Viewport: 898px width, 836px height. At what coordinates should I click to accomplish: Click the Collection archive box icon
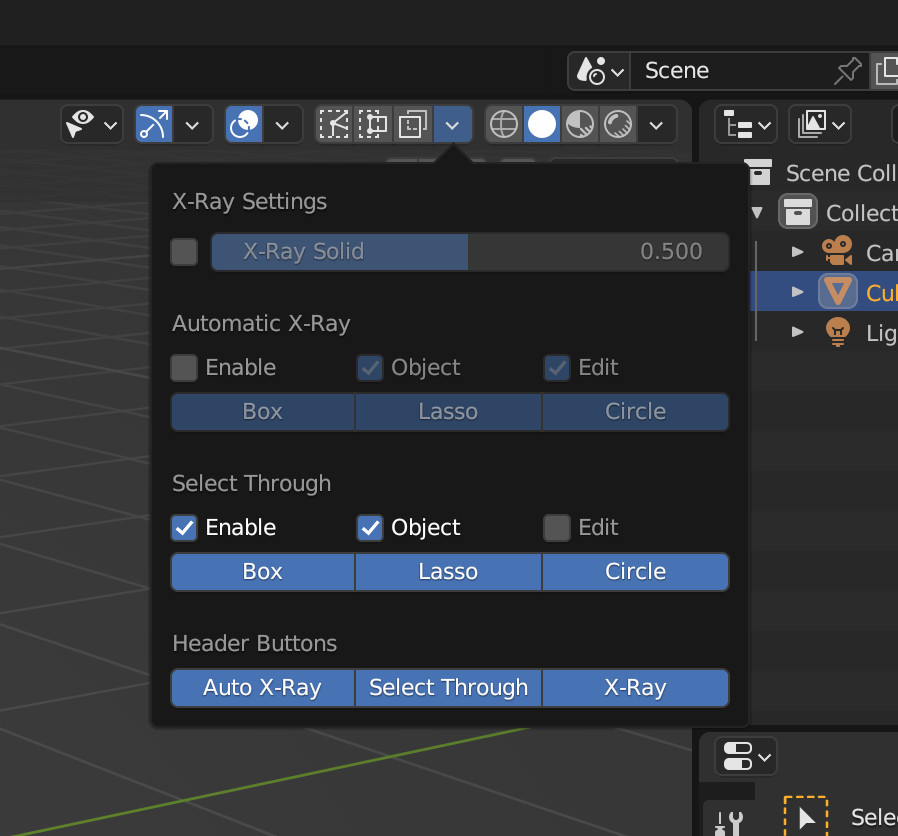(x=798, y=212)
